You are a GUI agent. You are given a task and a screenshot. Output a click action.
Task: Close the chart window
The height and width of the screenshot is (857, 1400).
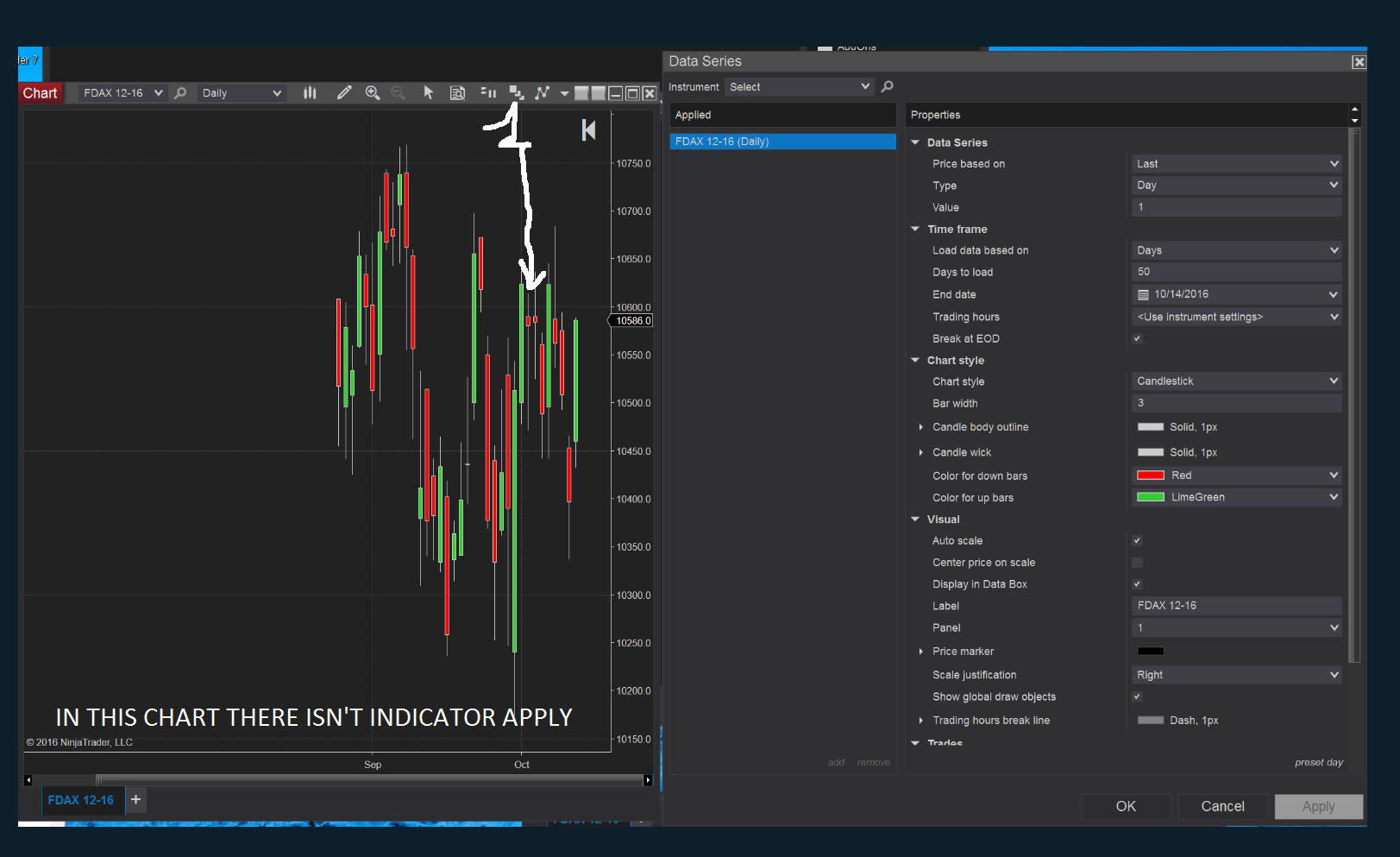pyautogui.click(x=650, y=93)
